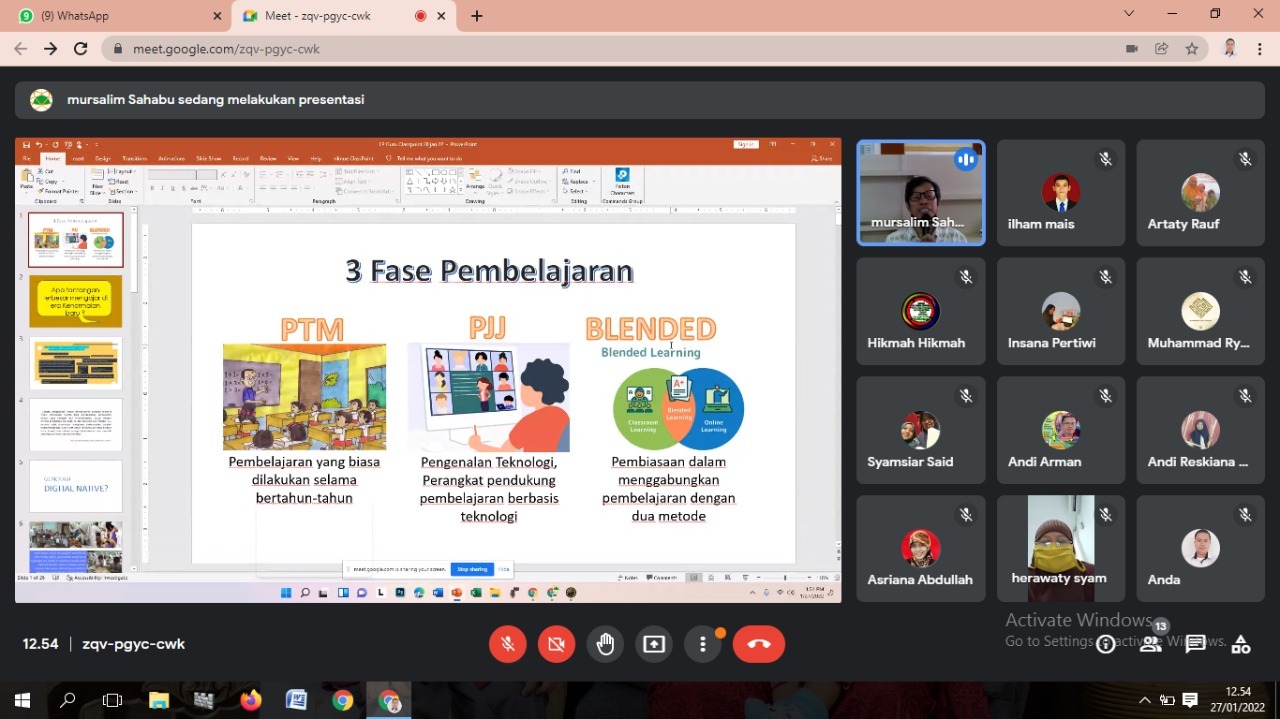
Task: Open Firefox from the Windows taskbar
Action: [251, 700]
